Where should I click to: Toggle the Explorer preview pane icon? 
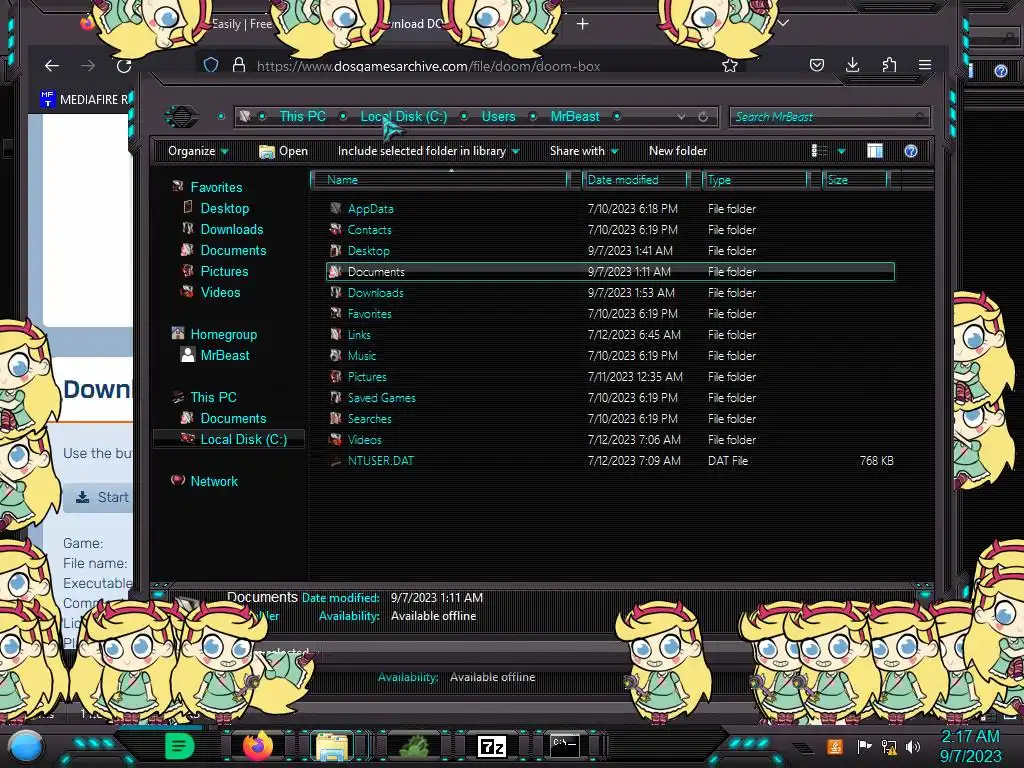[874, 152]
